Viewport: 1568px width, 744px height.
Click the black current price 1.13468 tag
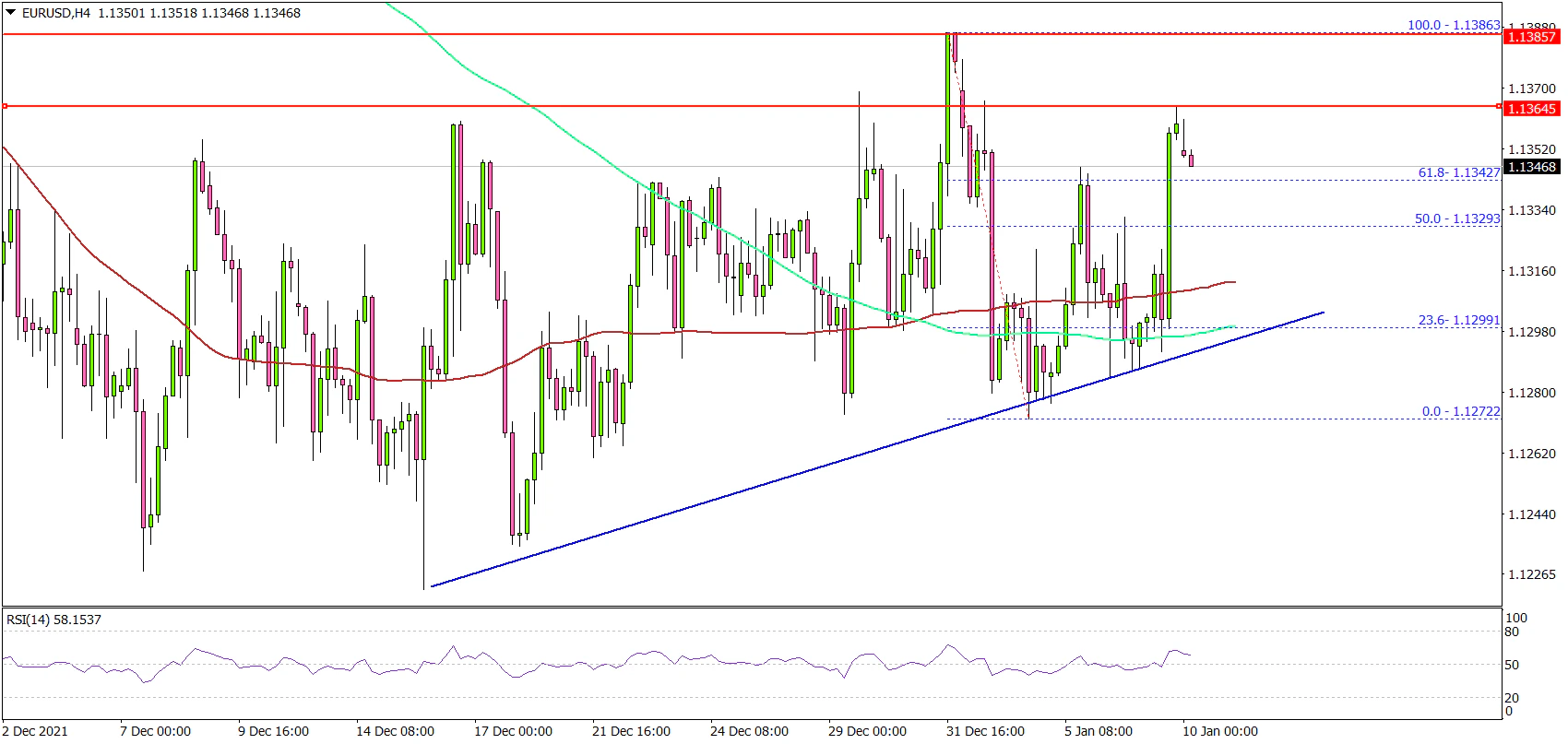click(1530, 167)
